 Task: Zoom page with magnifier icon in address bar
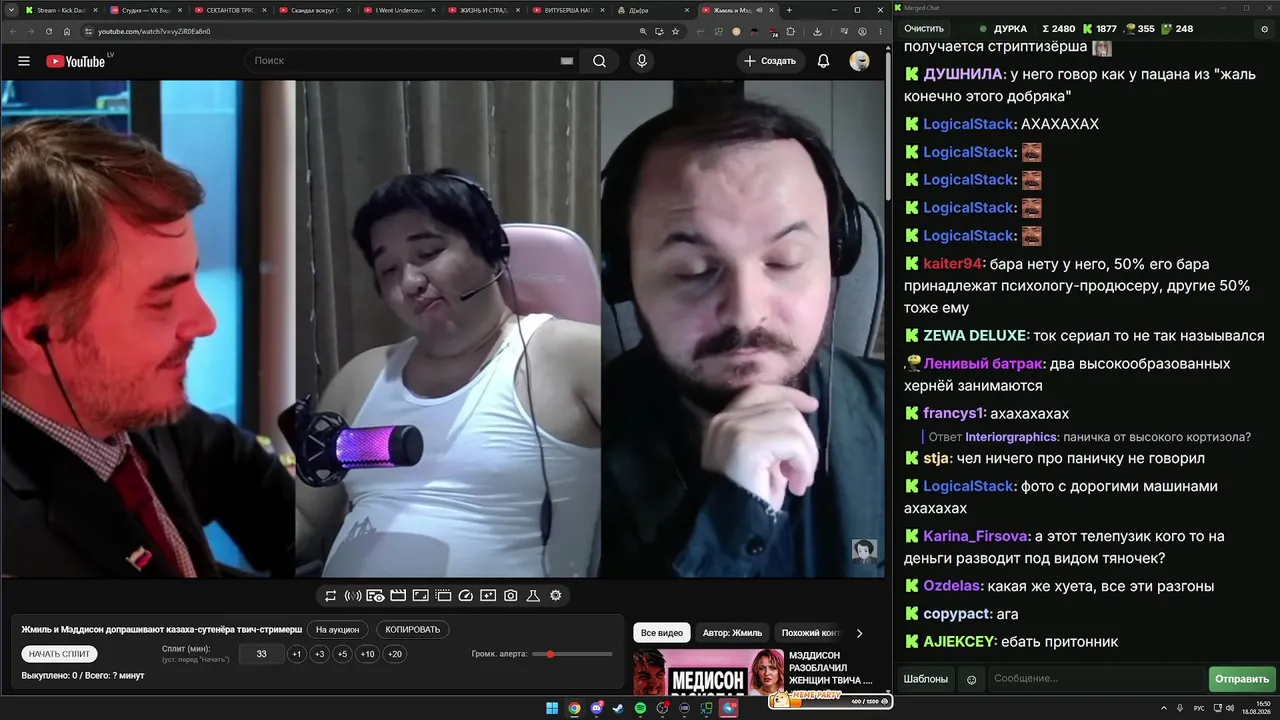[x=644, y=31]
